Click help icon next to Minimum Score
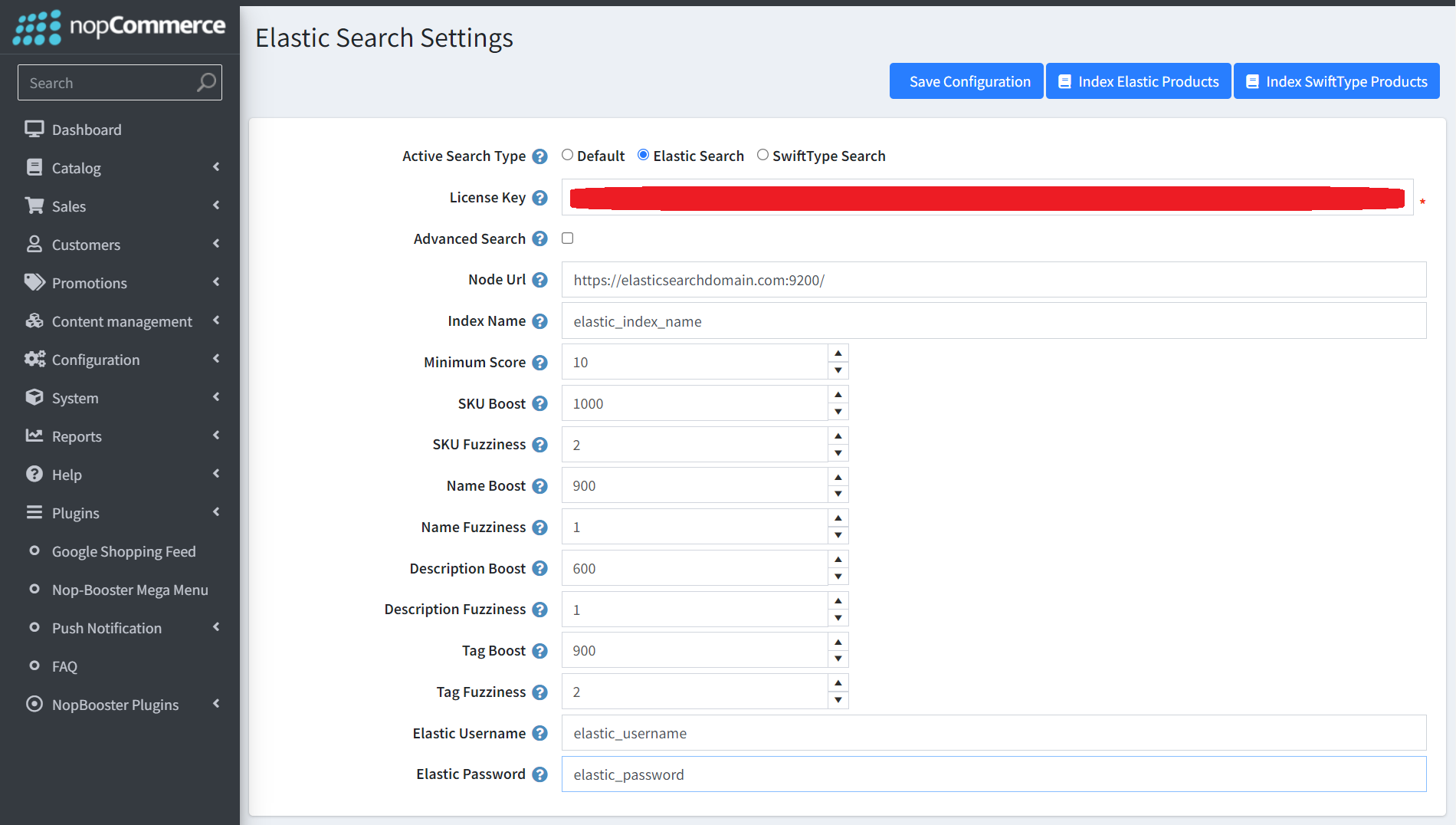Viewport: 1456px width, 825px height. [539, 363]
